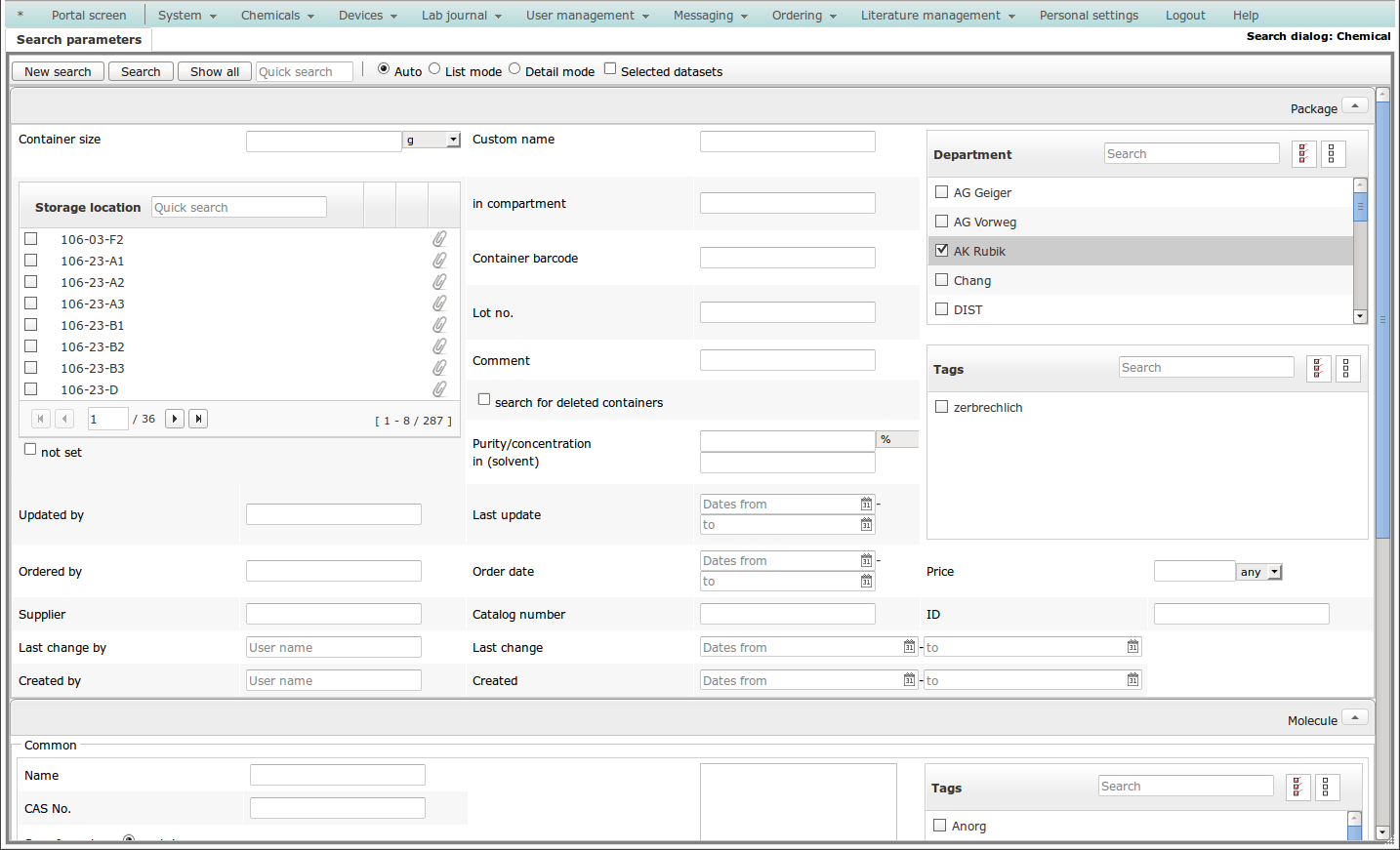This screenshot has height=850, width=1400.
Task: Click the Department list scrollbar thumb
Action: click(1360, 208)
